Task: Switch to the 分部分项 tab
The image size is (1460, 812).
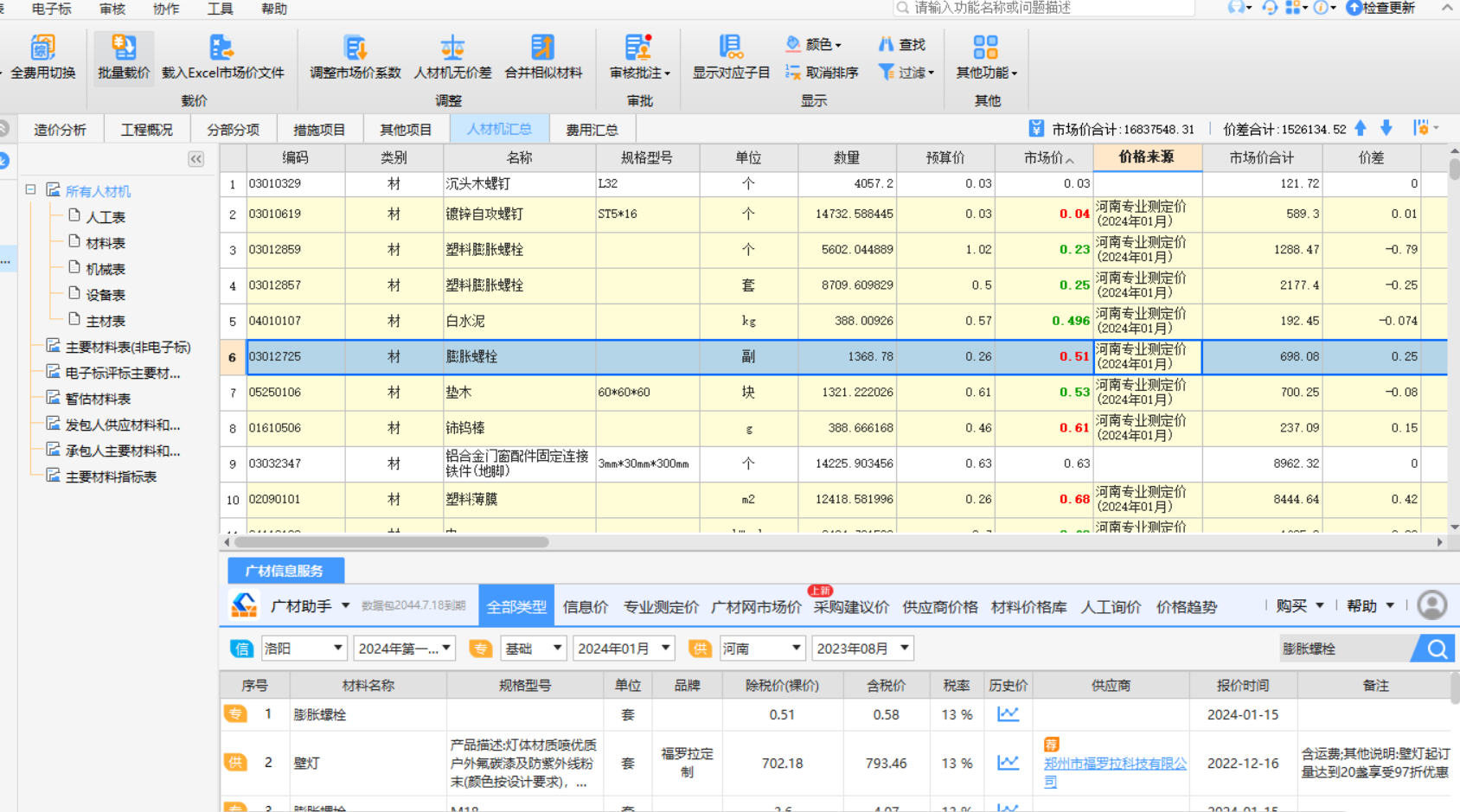Action: coord(233,130)
